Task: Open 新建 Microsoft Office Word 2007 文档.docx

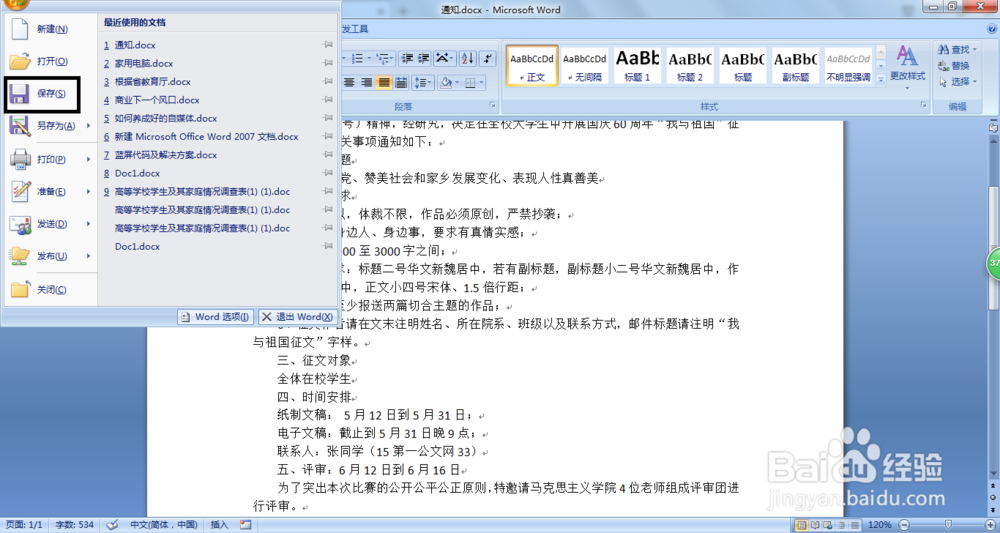Action: 207,136
